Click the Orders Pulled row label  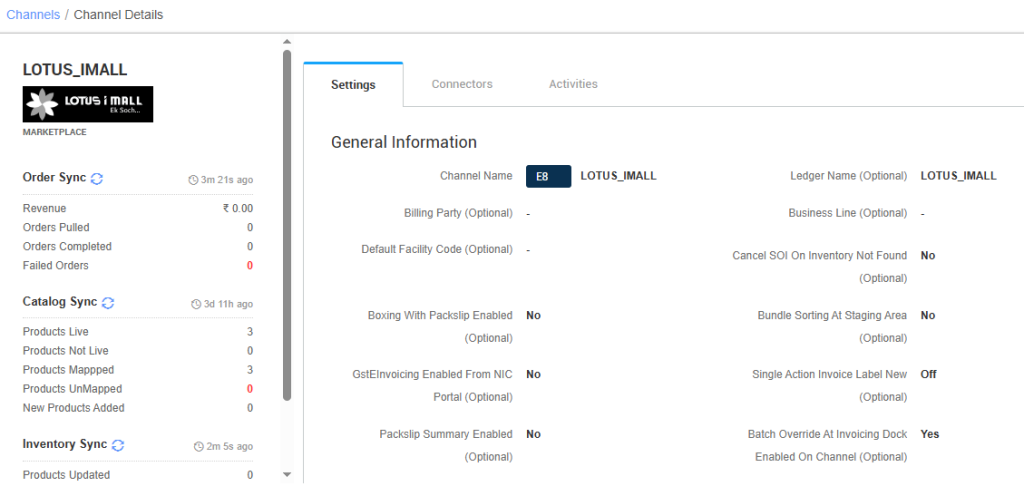pos(56,228)
